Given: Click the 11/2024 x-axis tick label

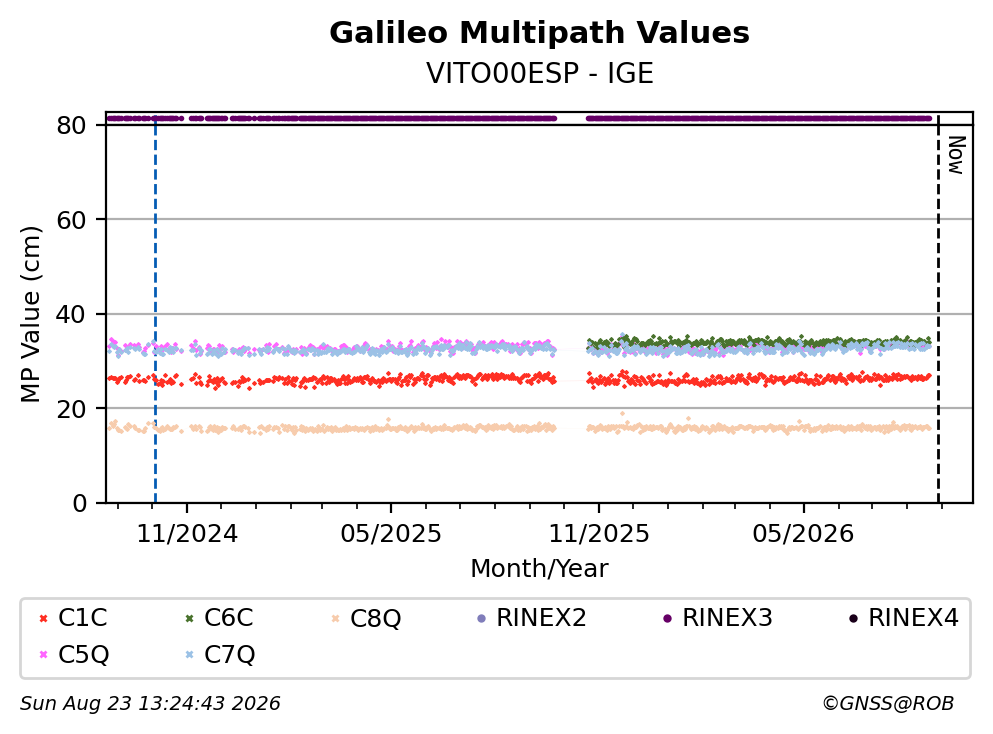Looking at the screenshot, I should click(187, 534).
